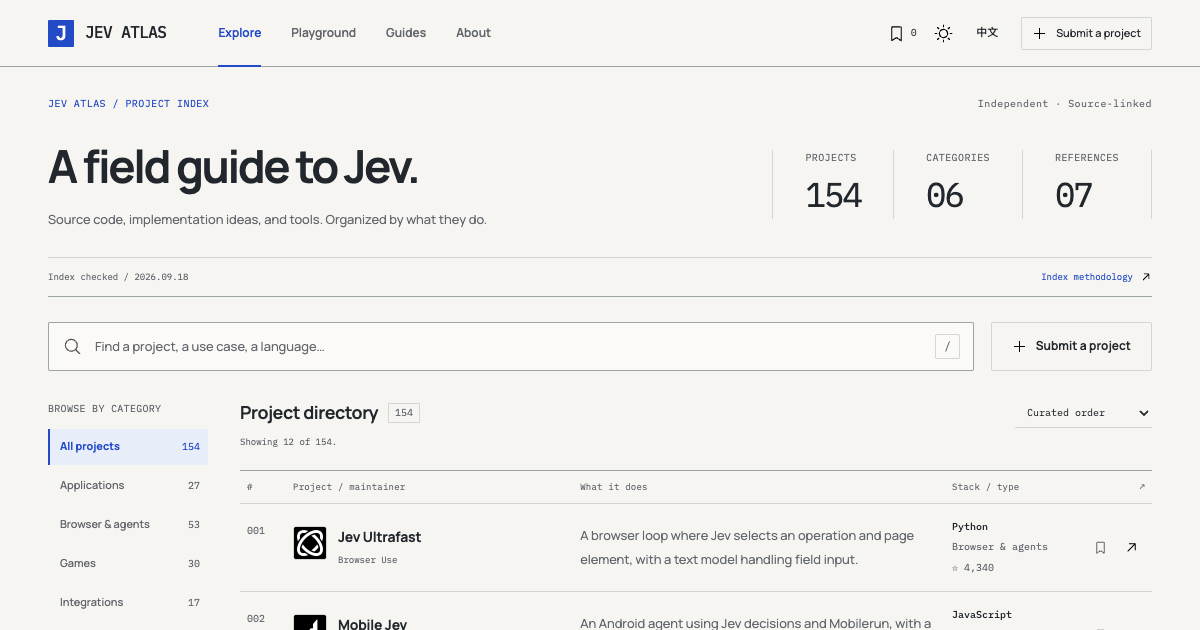
Task: Focus the project search field
Action: click(511, 346)
